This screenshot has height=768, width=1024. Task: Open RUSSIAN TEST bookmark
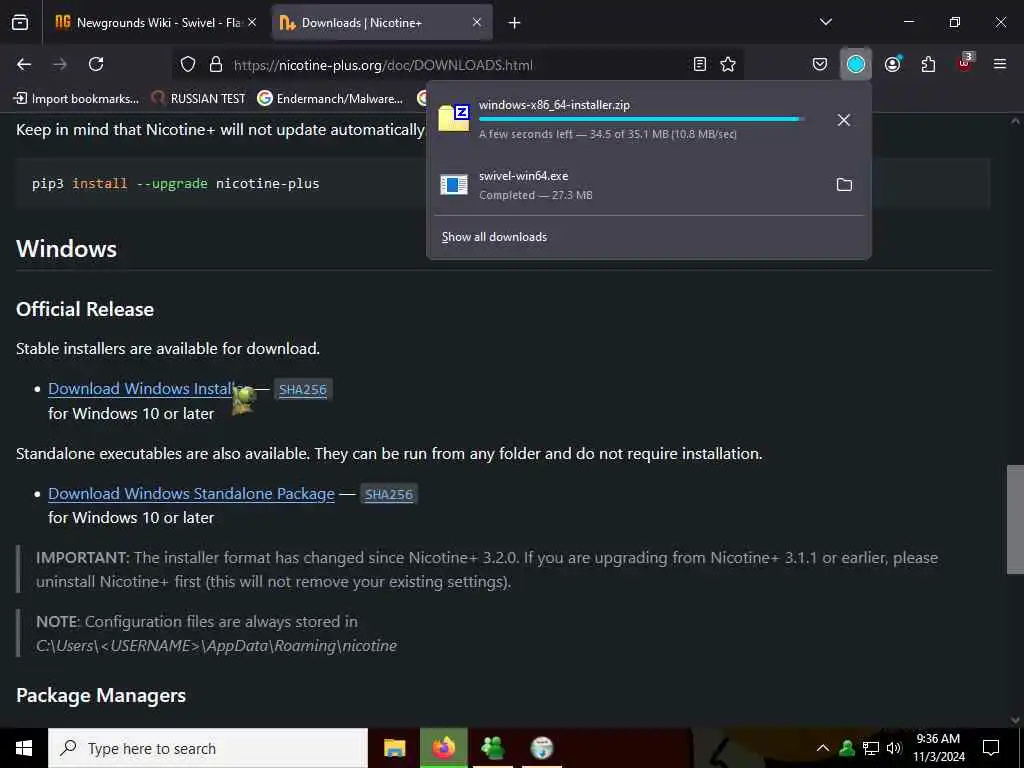pyautogui.click(x=199, y=99)
